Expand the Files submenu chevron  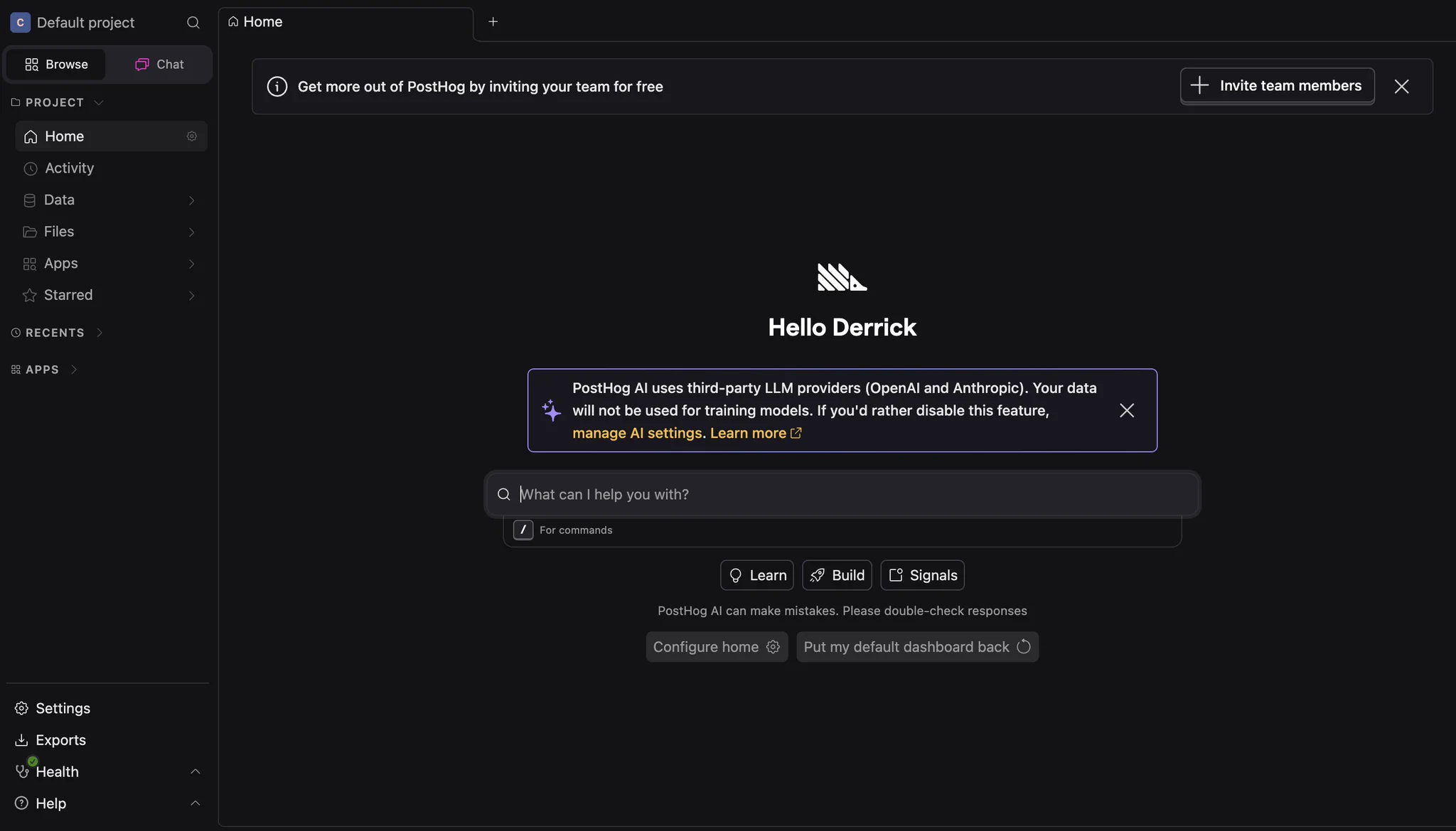tap(191, 232)
